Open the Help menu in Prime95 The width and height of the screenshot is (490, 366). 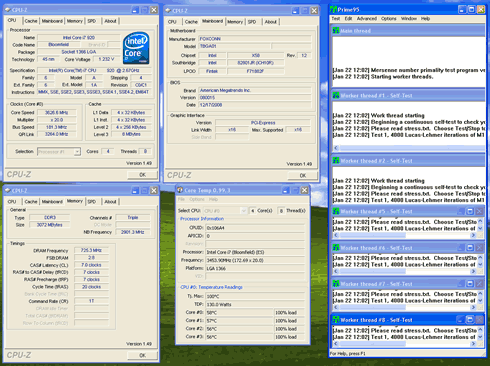point(425,19)
